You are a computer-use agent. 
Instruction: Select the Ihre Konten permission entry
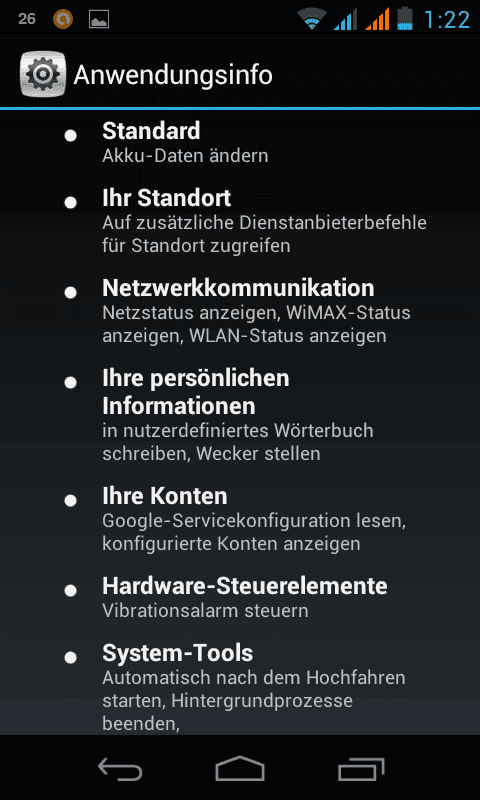240,519
